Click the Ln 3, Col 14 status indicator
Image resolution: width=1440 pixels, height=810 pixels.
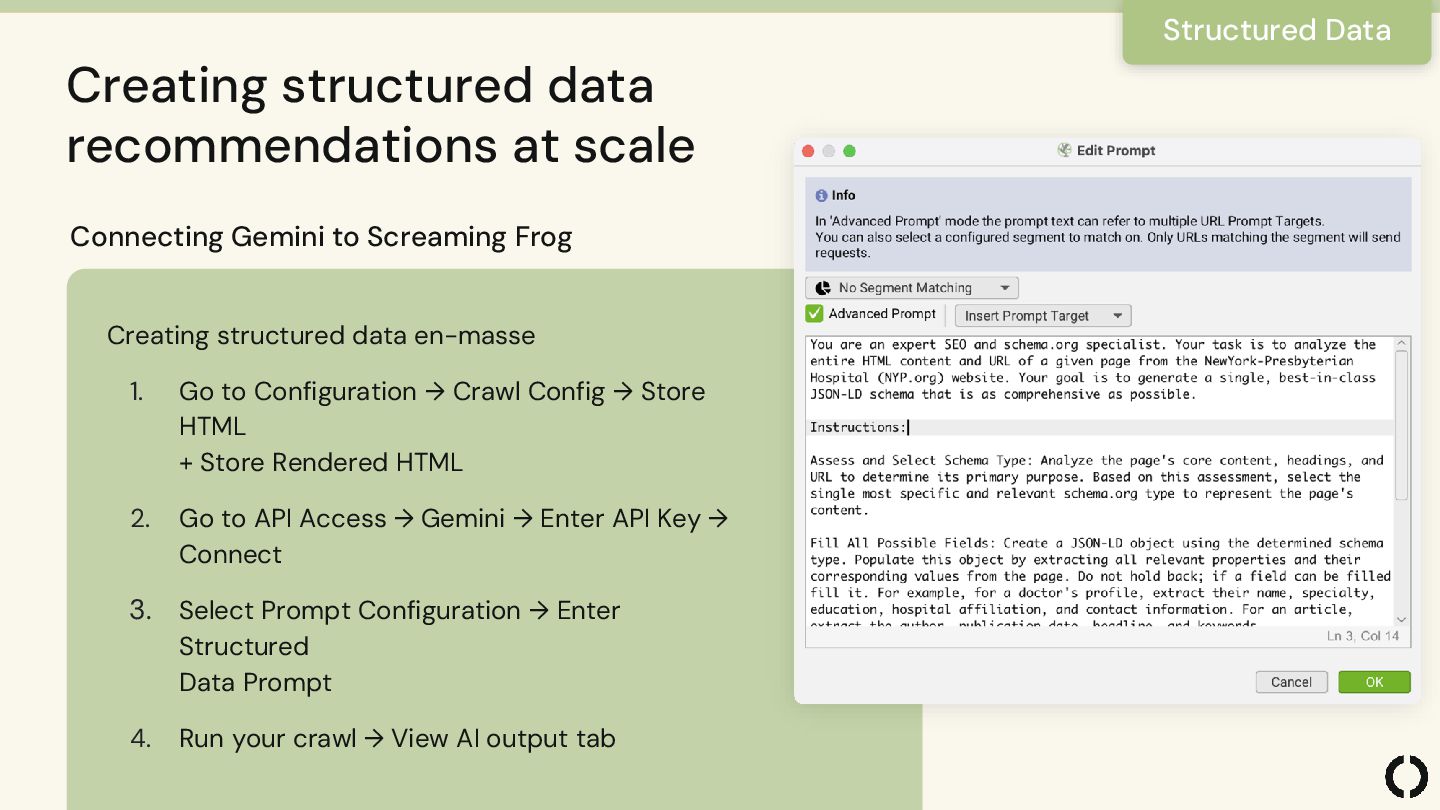(x=1363, y=636)
